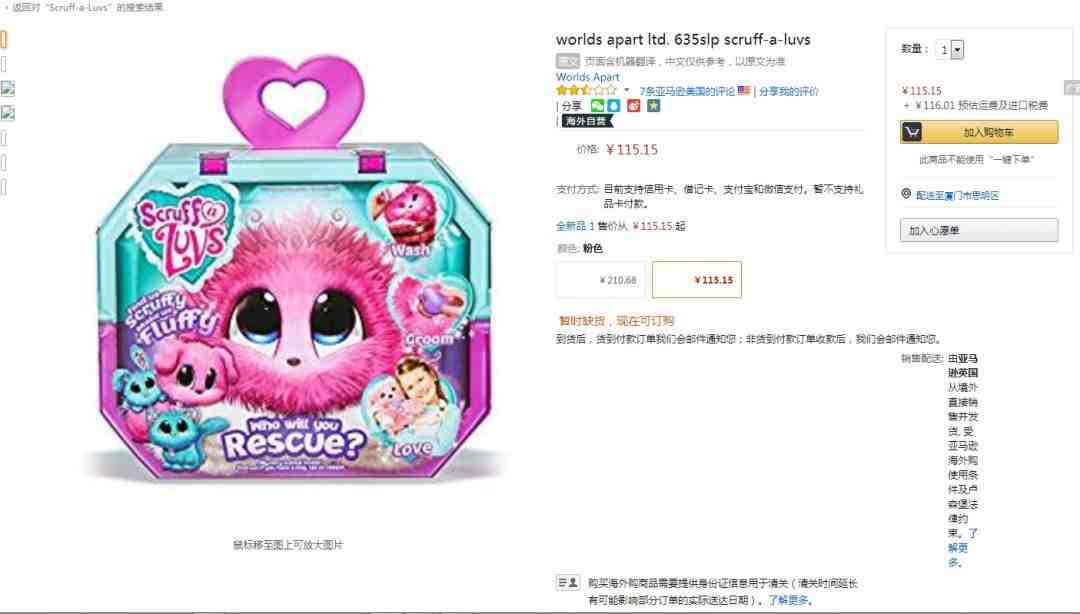Click the ID card customs notice icon
Screen dimensions: 1080x614
pyautogui.click(x=568, y=583)
